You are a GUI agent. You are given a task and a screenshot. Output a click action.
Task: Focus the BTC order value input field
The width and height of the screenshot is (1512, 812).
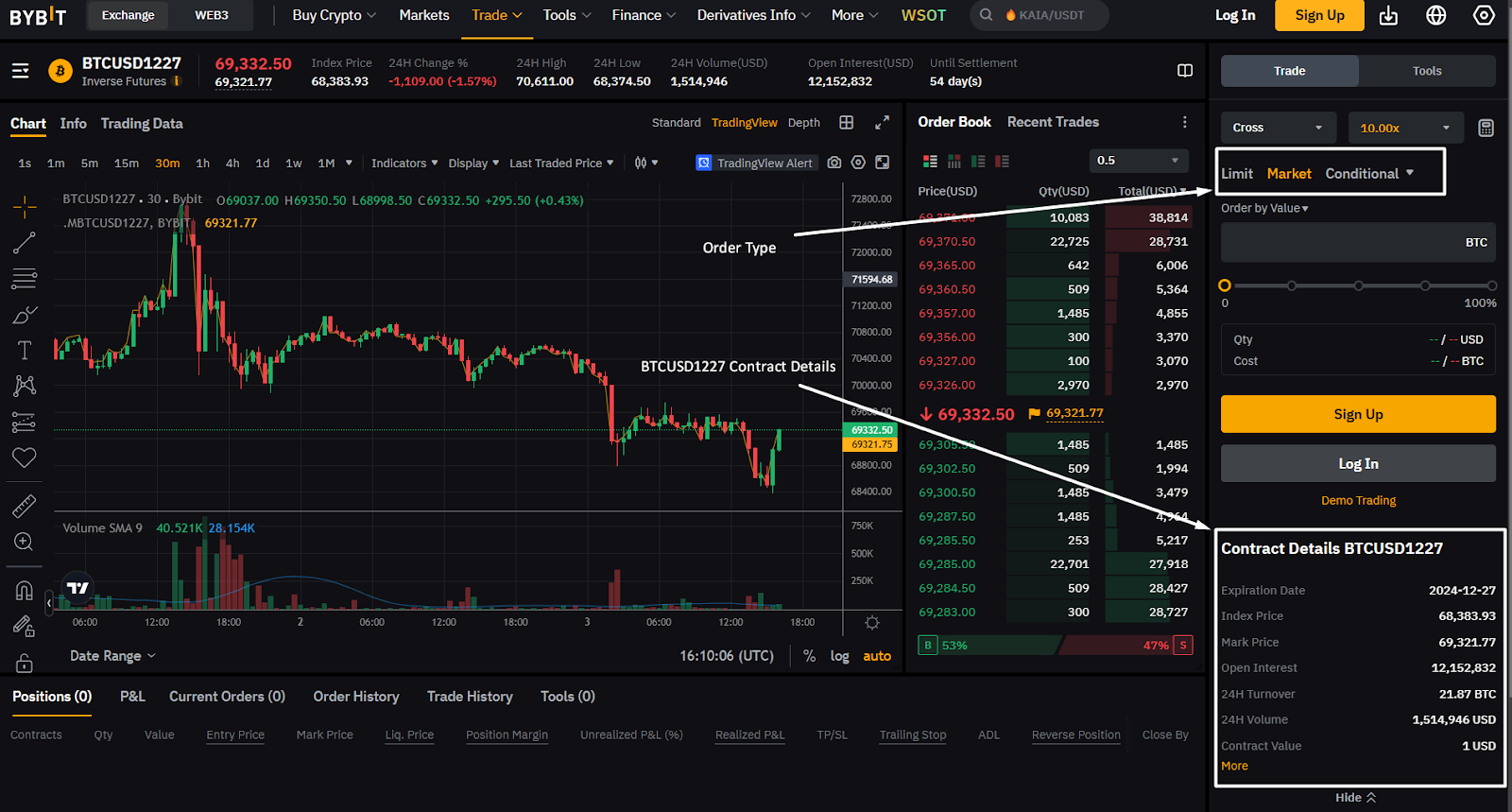1358,243
